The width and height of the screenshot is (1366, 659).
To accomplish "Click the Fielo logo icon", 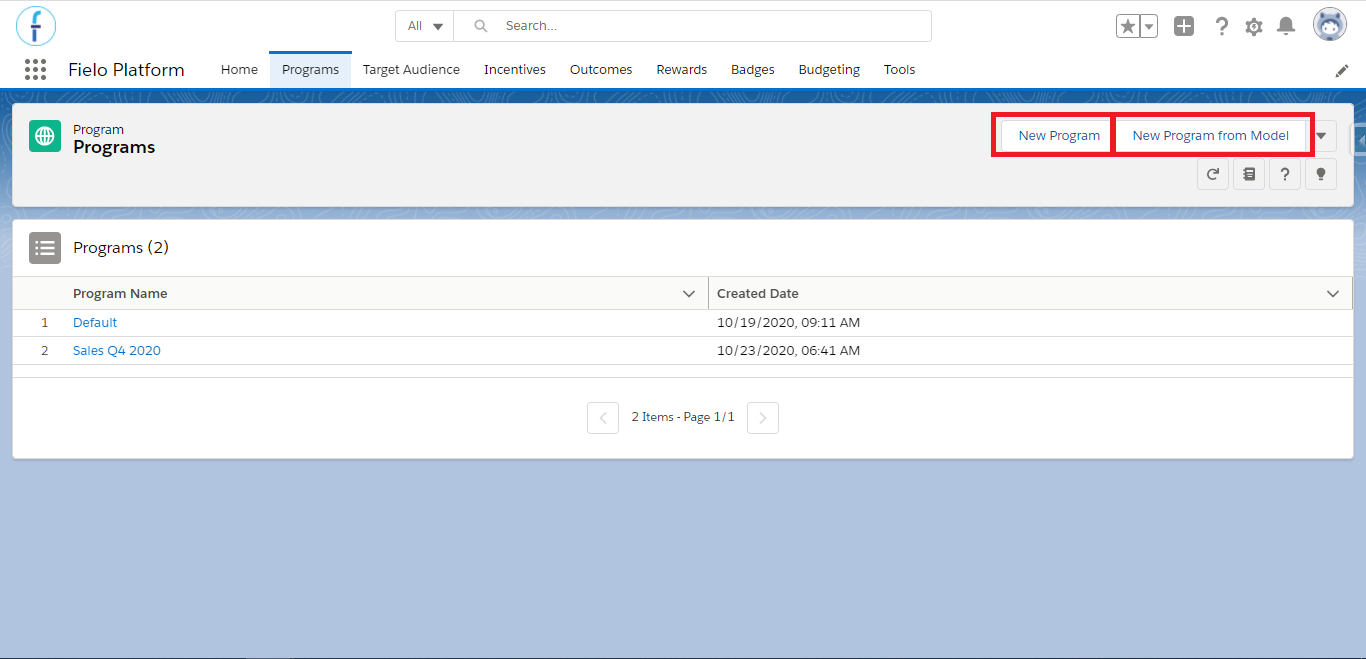I will click(36, 25).
